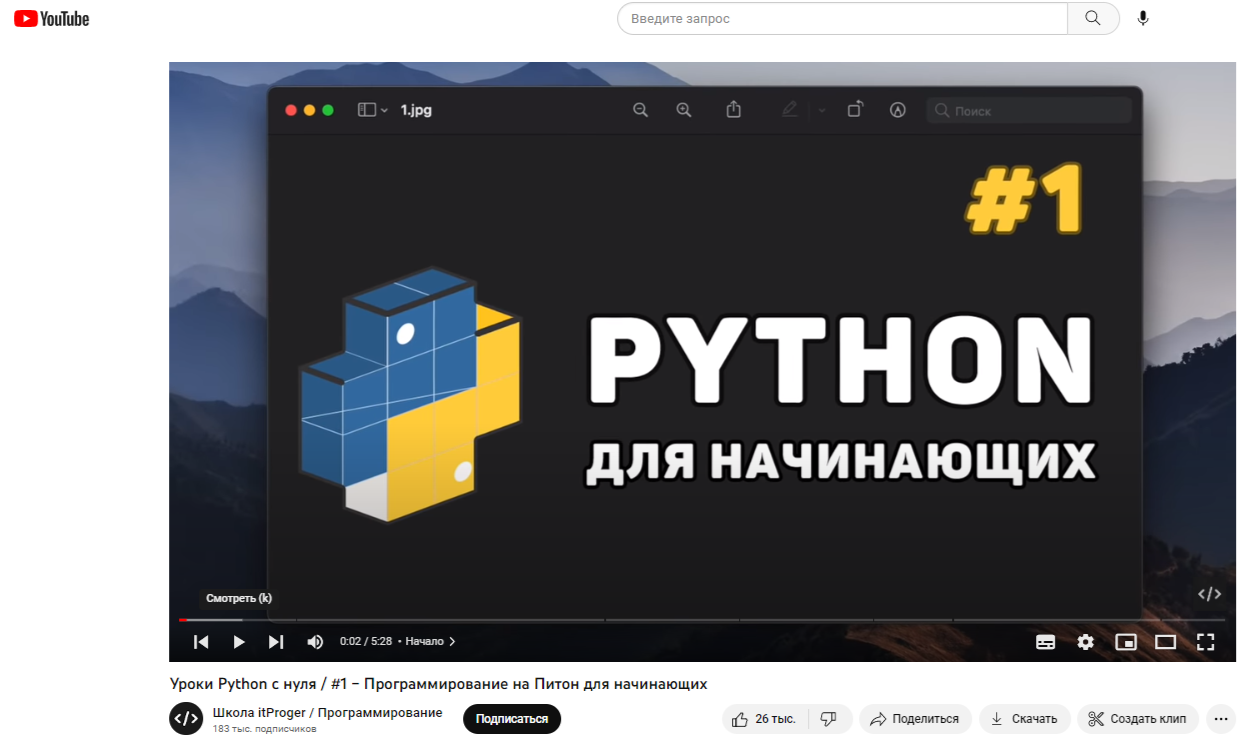Click the YouTube search input field
Image resolution: width=1252 pixels, height=741 pixels.
click(840, 18)
